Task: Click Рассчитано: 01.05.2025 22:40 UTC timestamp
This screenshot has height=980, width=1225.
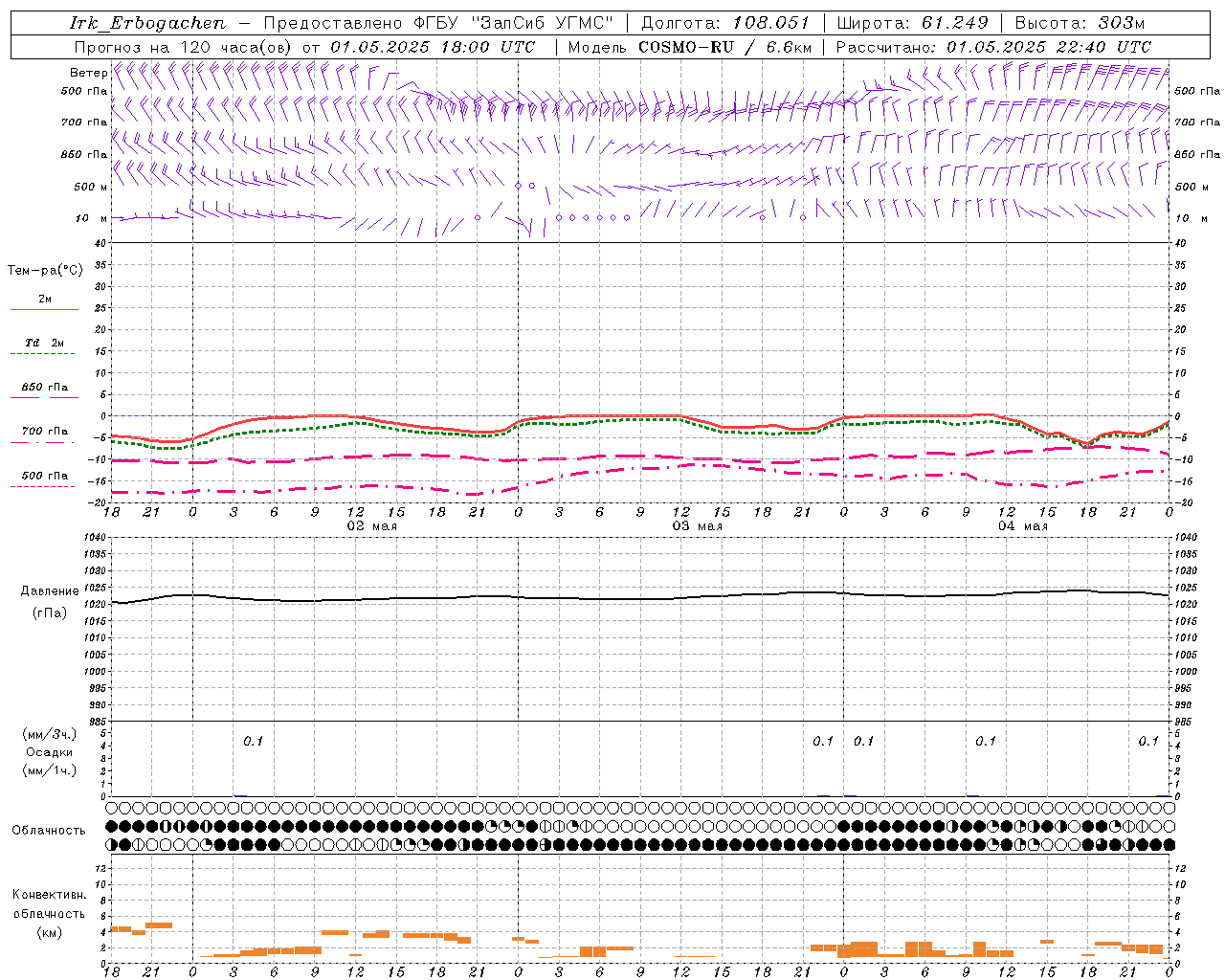Action: [x=993, y=47]
